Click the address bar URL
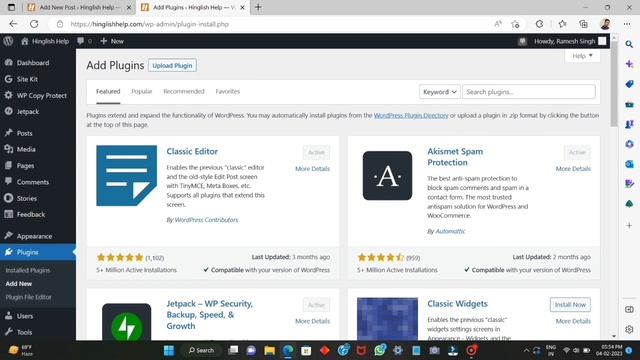 [x=149, y=24]
